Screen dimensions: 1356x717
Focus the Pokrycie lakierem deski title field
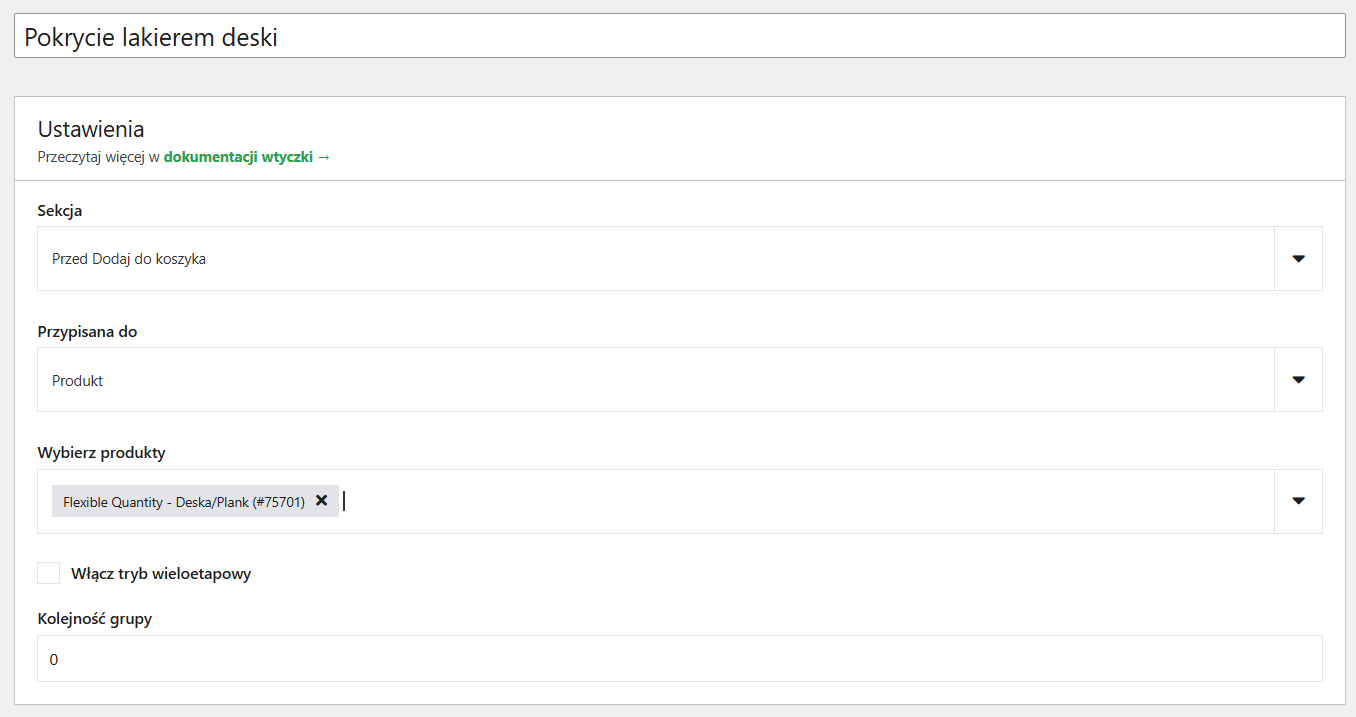coord(679,36)
